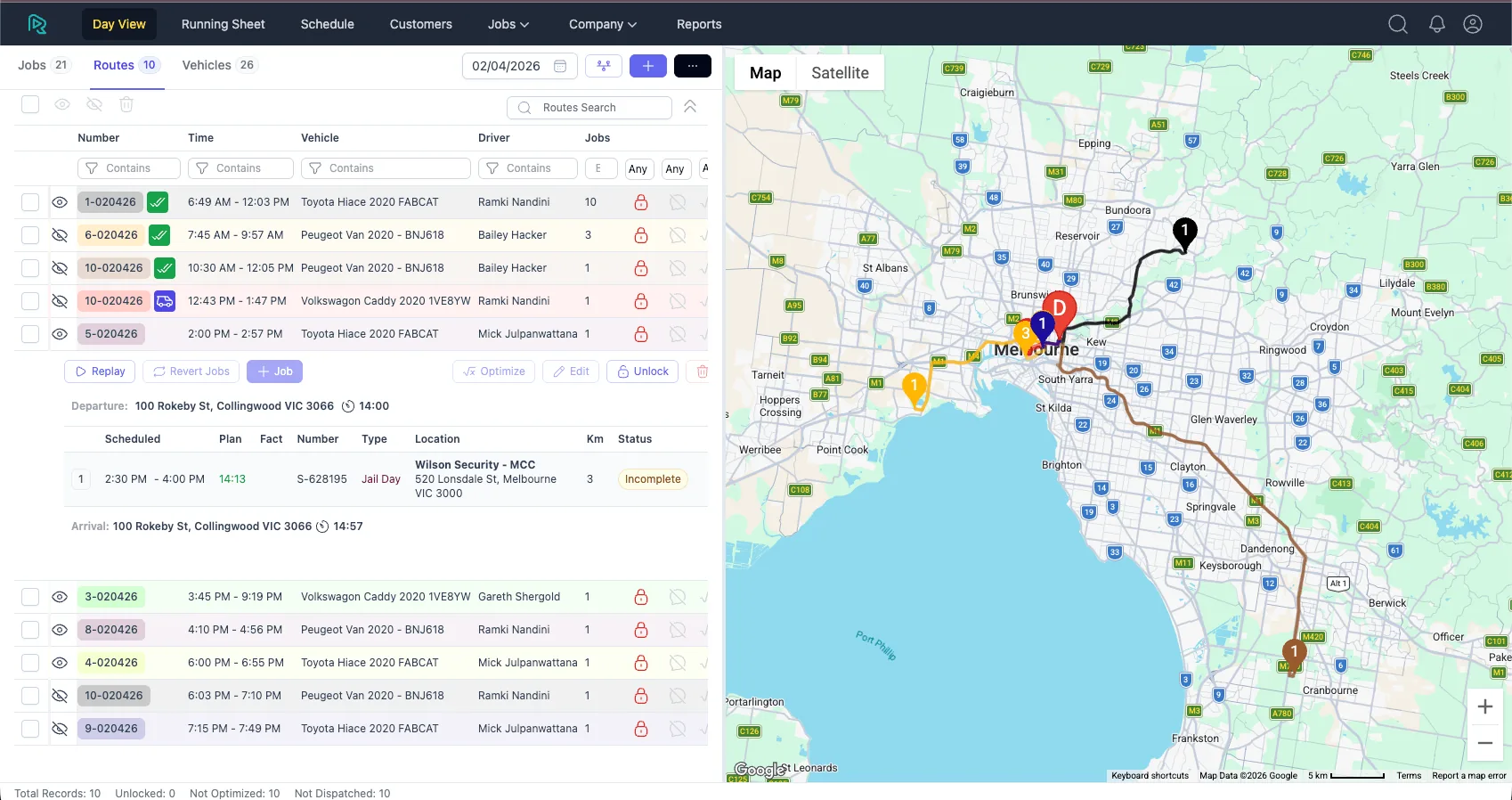Click the purple add plus button

(x=648, y=66)
